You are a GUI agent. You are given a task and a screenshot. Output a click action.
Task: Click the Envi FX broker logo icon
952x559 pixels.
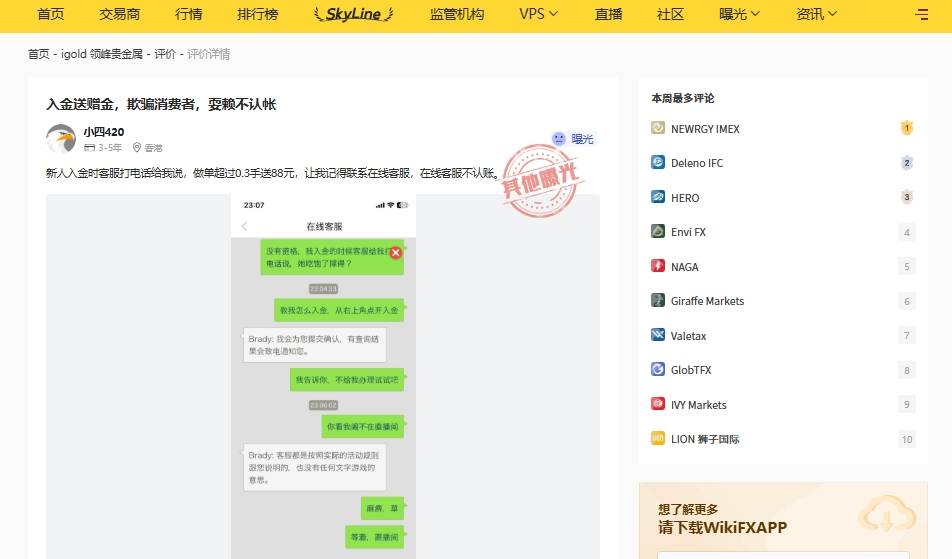pyautogui.click(x=658, y=231)
